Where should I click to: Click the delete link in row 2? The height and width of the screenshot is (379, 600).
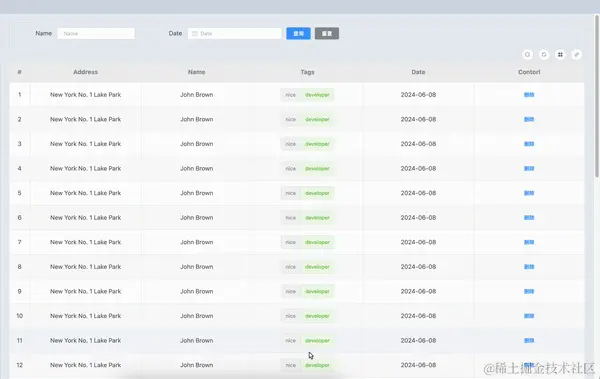(x=529, y=119)
